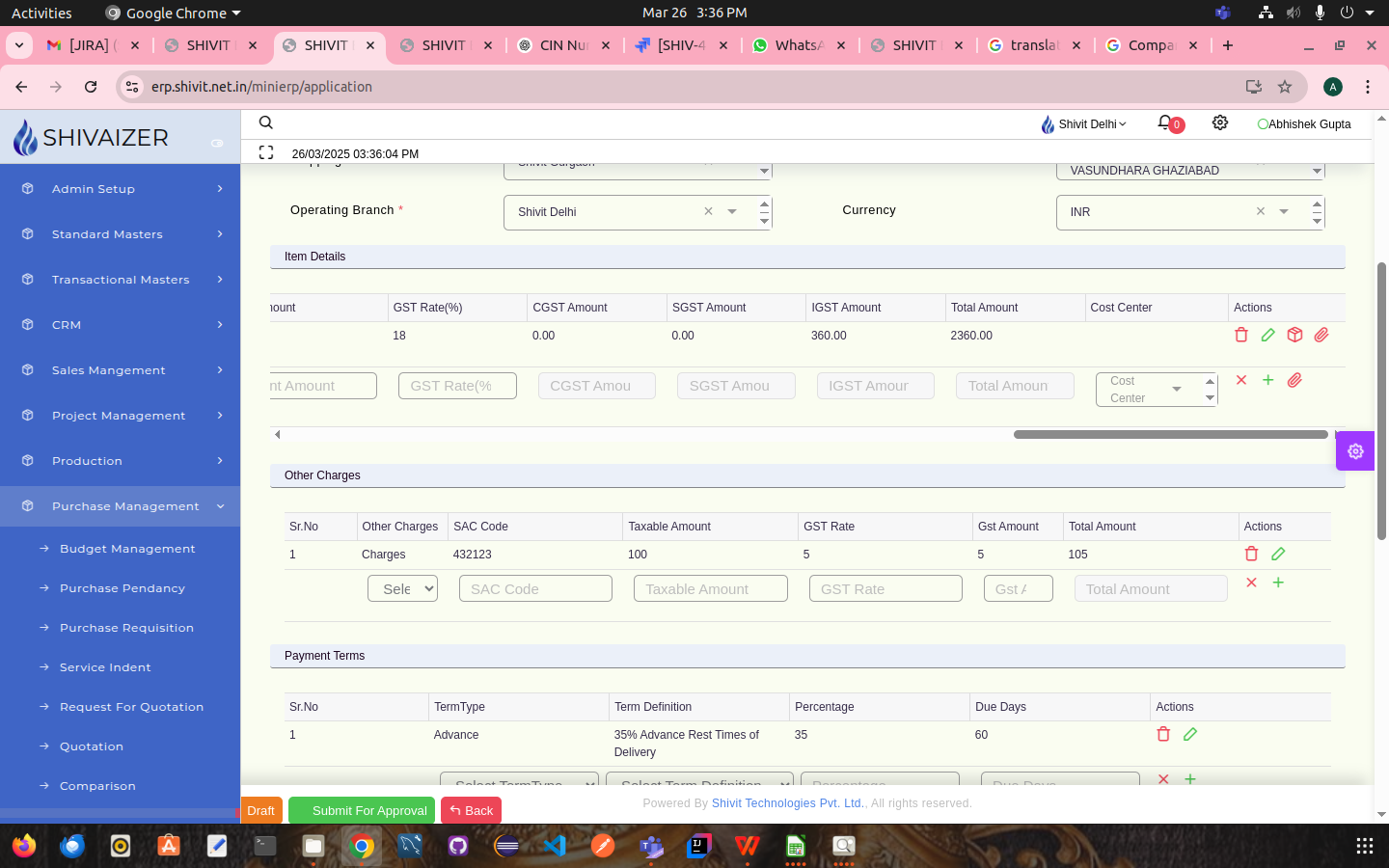Open the notifications bell icon
1389x868 pixels.
click(1165, 123)
